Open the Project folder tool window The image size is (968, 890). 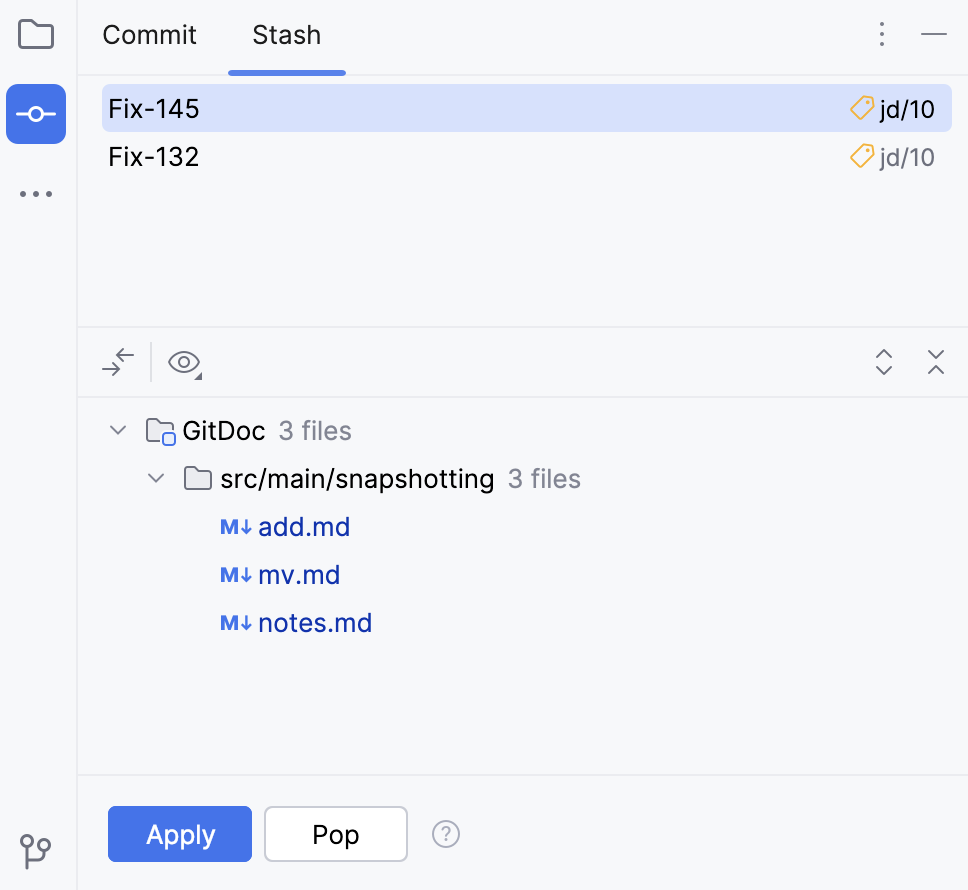click(36, 35)
